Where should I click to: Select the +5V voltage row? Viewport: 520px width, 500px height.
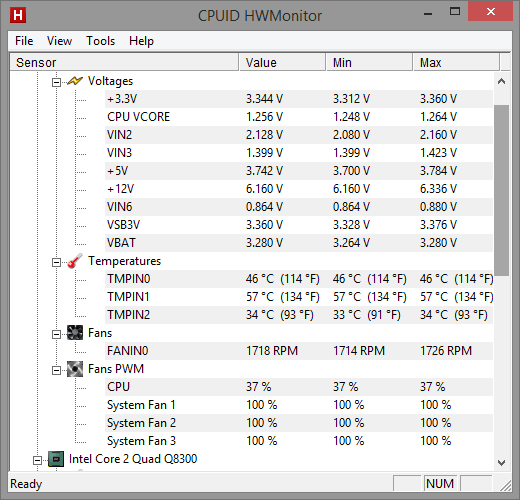point(299,171)
